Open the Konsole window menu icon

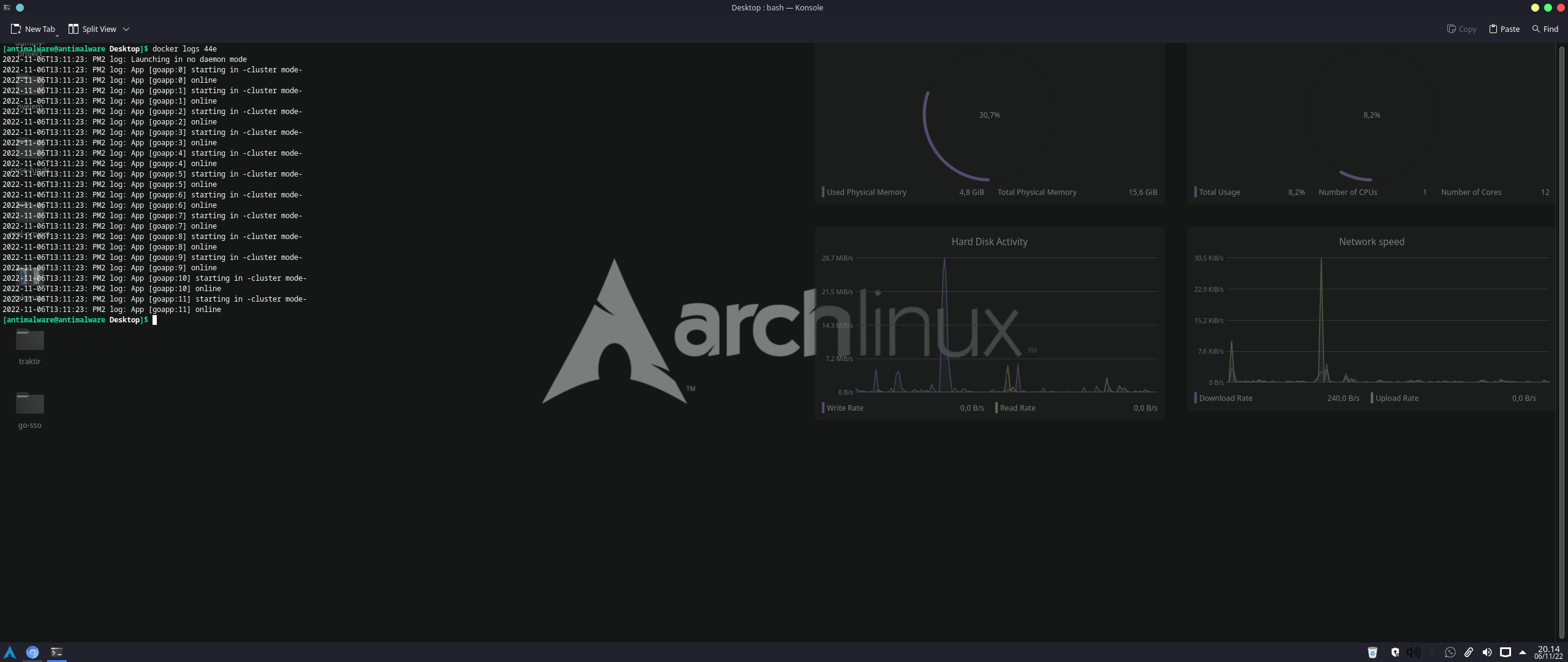7,7
